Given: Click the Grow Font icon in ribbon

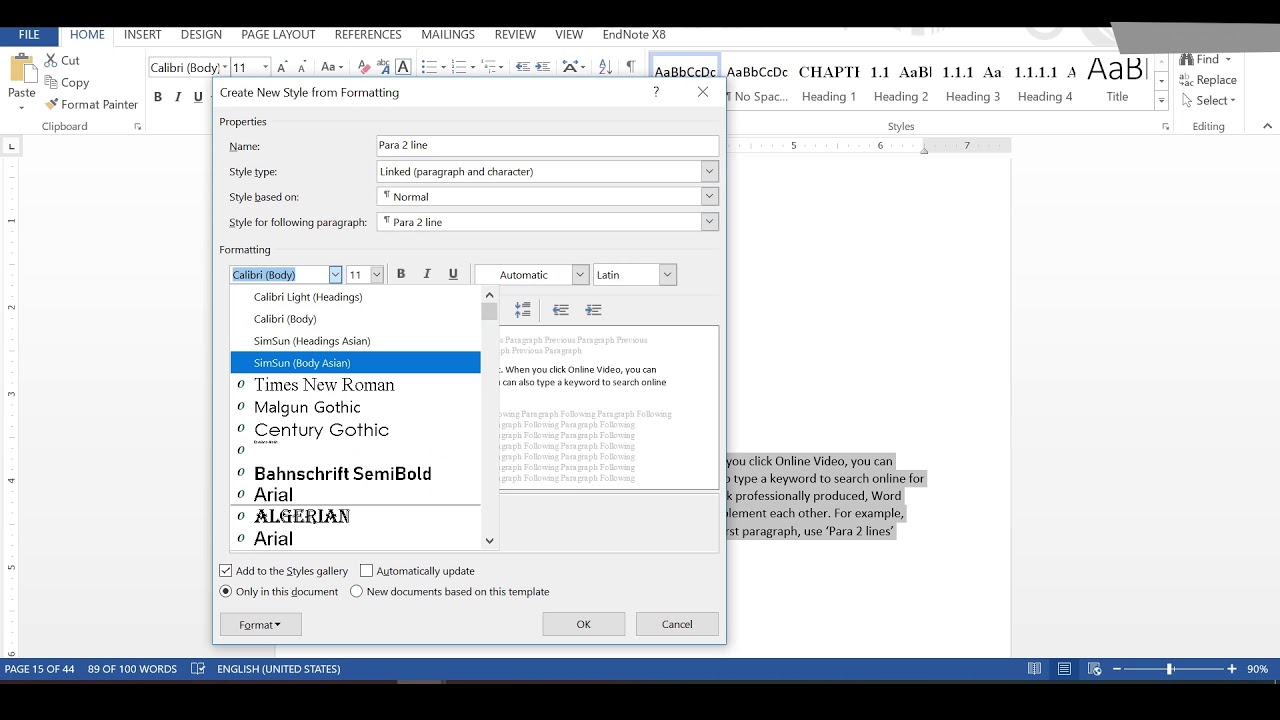Looking at the screenshot, I should tap(283, 67).
